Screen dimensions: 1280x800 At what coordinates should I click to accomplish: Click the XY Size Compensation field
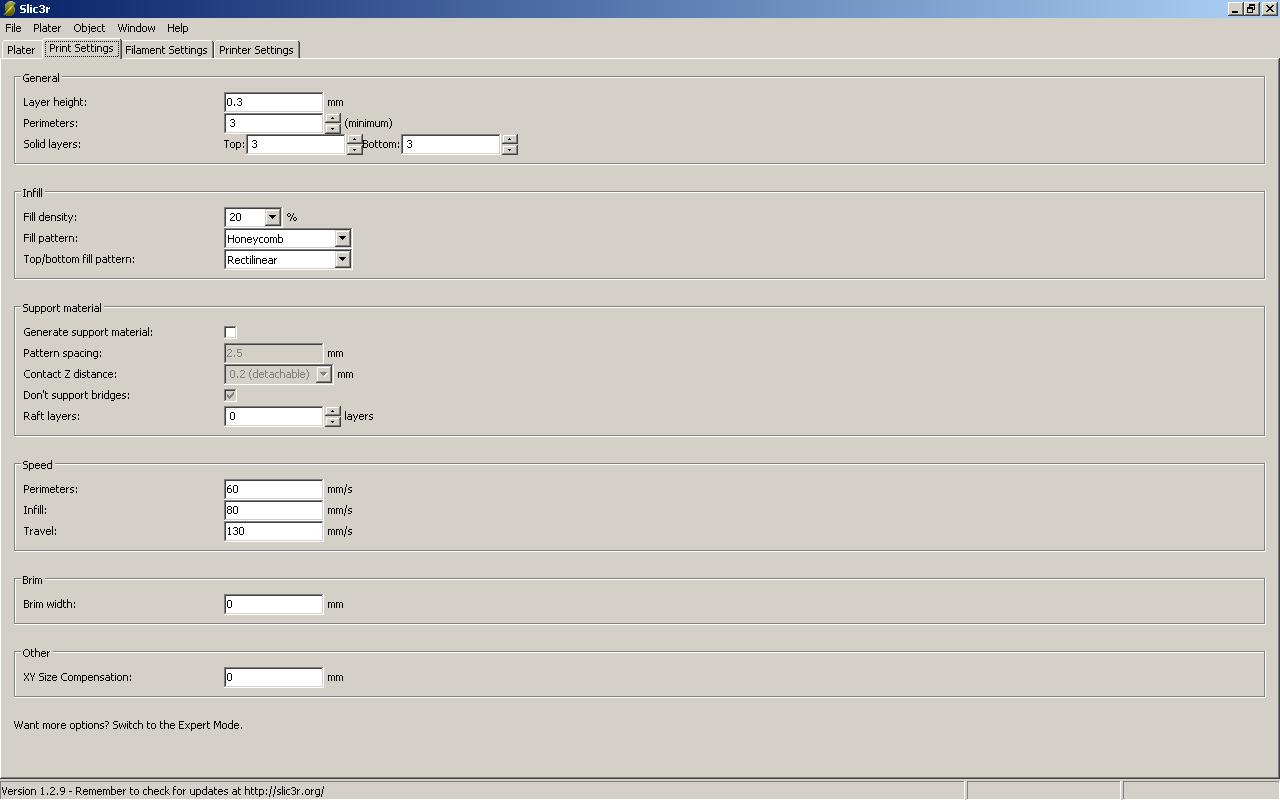274,677
